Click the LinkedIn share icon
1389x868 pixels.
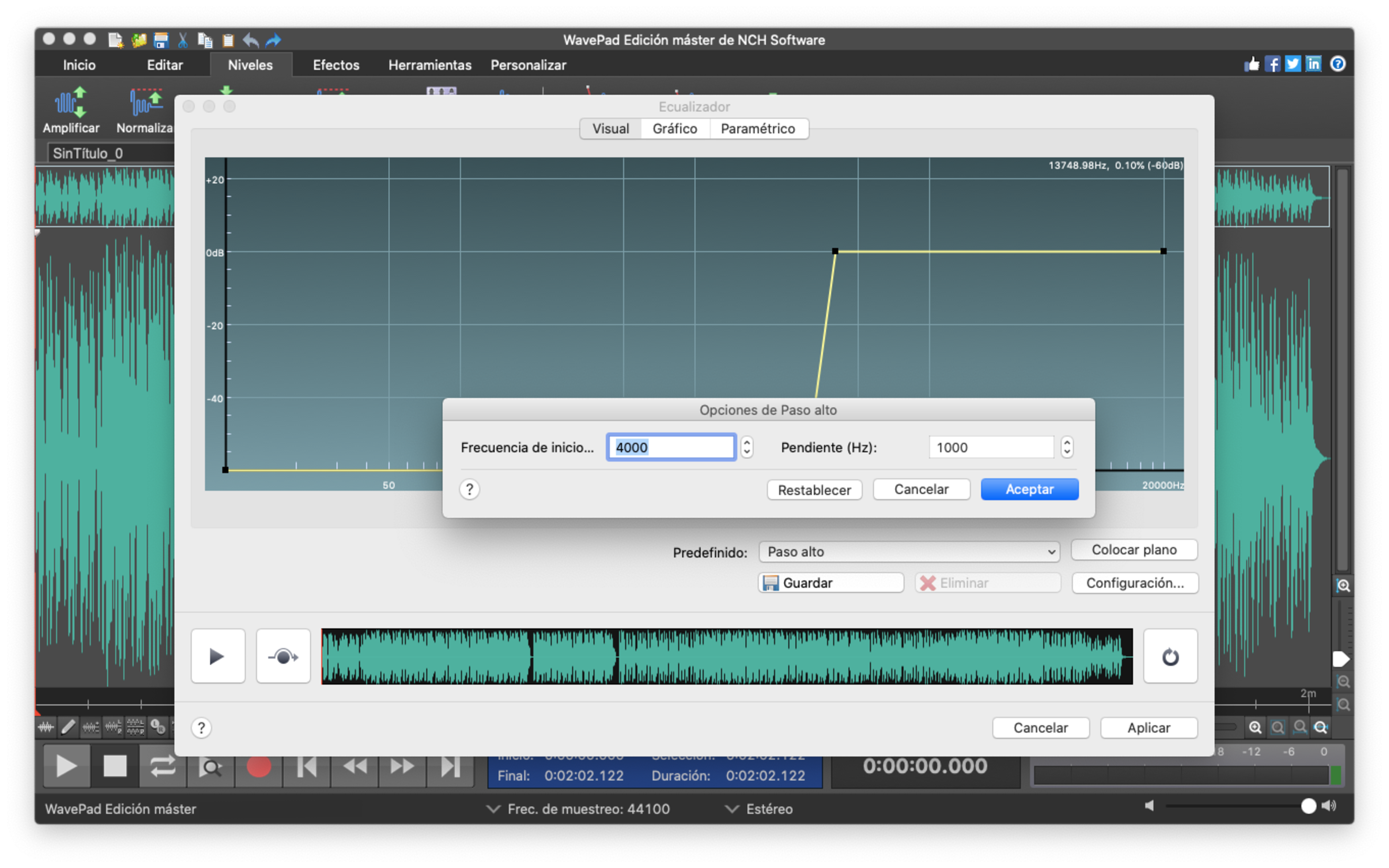(x=1314, y=64)
